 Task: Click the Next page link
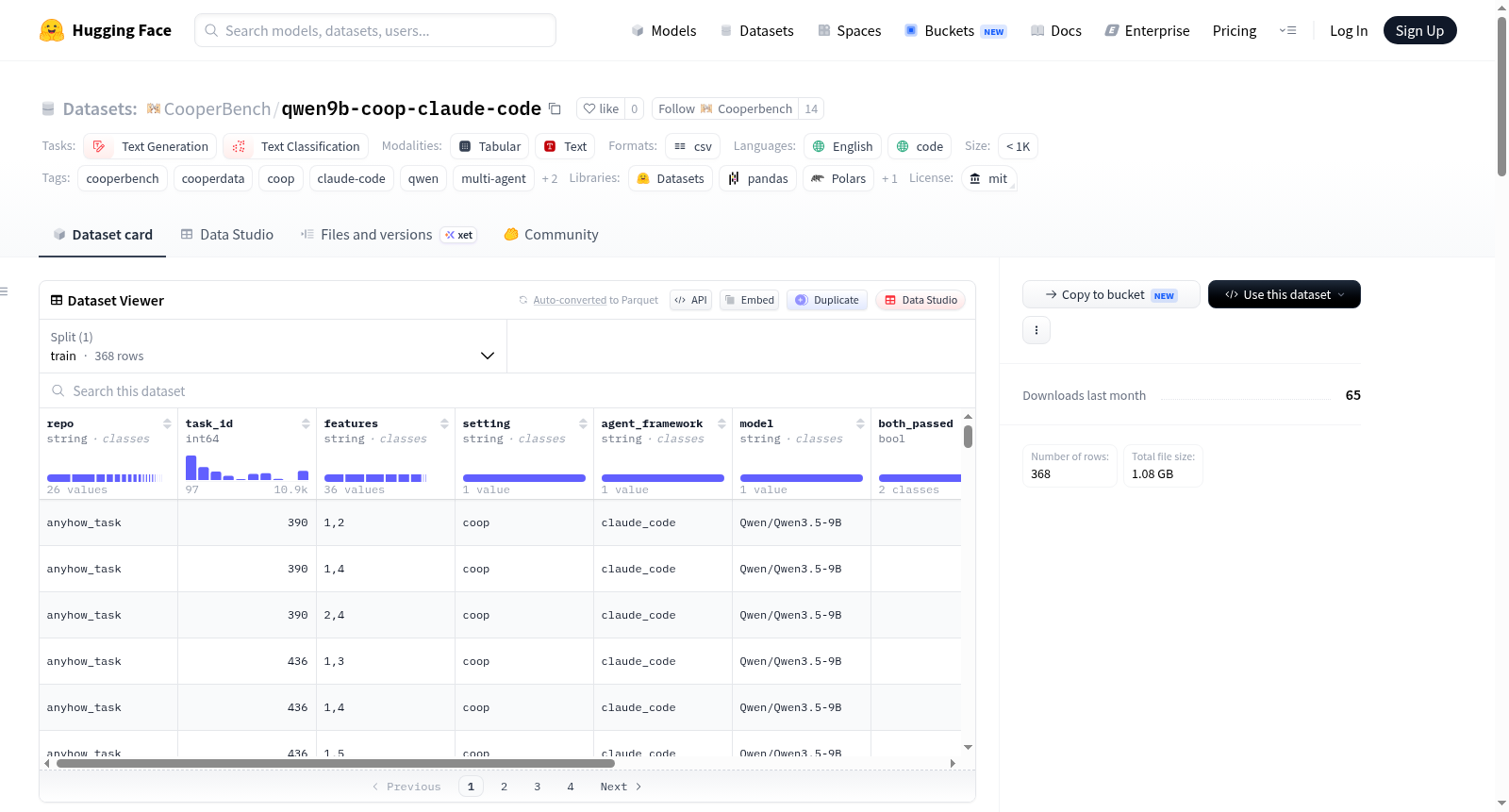click(x=621, y=787)
